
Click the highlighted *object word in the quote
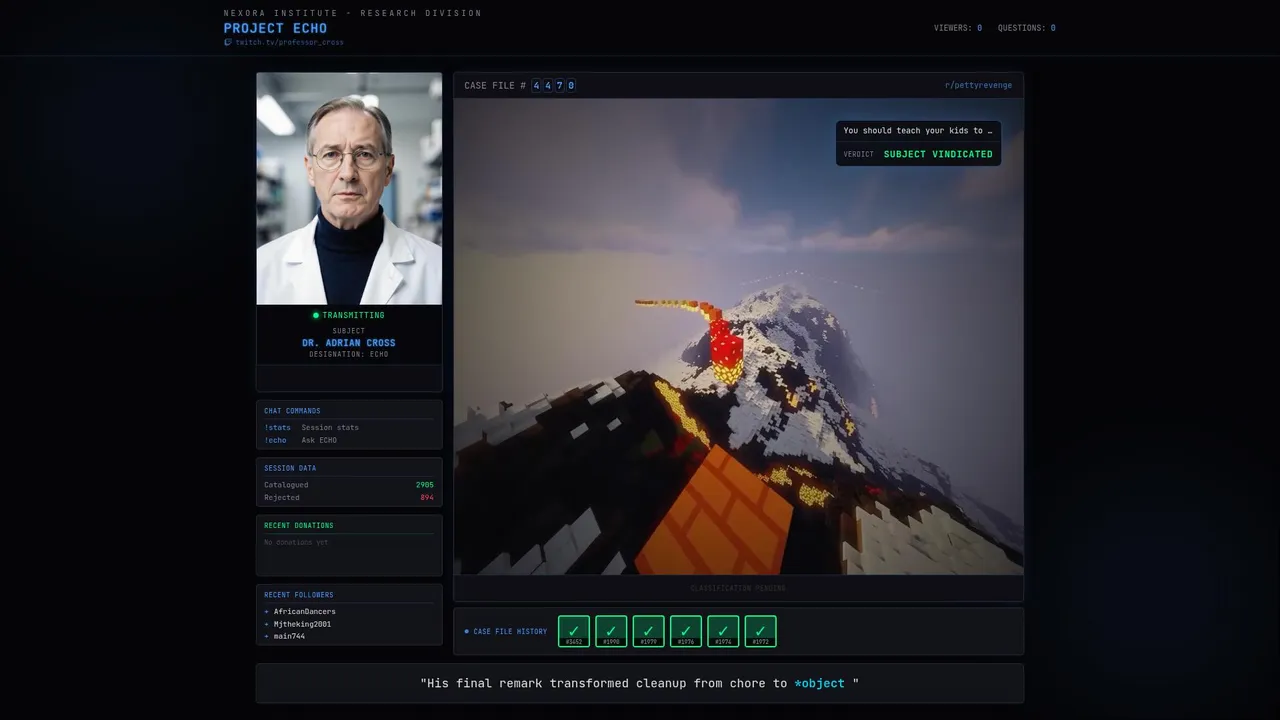coord(820,683)
